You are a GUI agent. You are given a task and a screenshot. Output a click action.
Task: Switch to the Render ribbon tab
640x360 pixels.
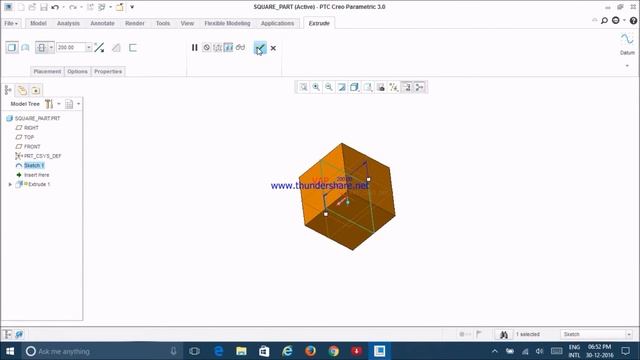[x=135, y=23]
